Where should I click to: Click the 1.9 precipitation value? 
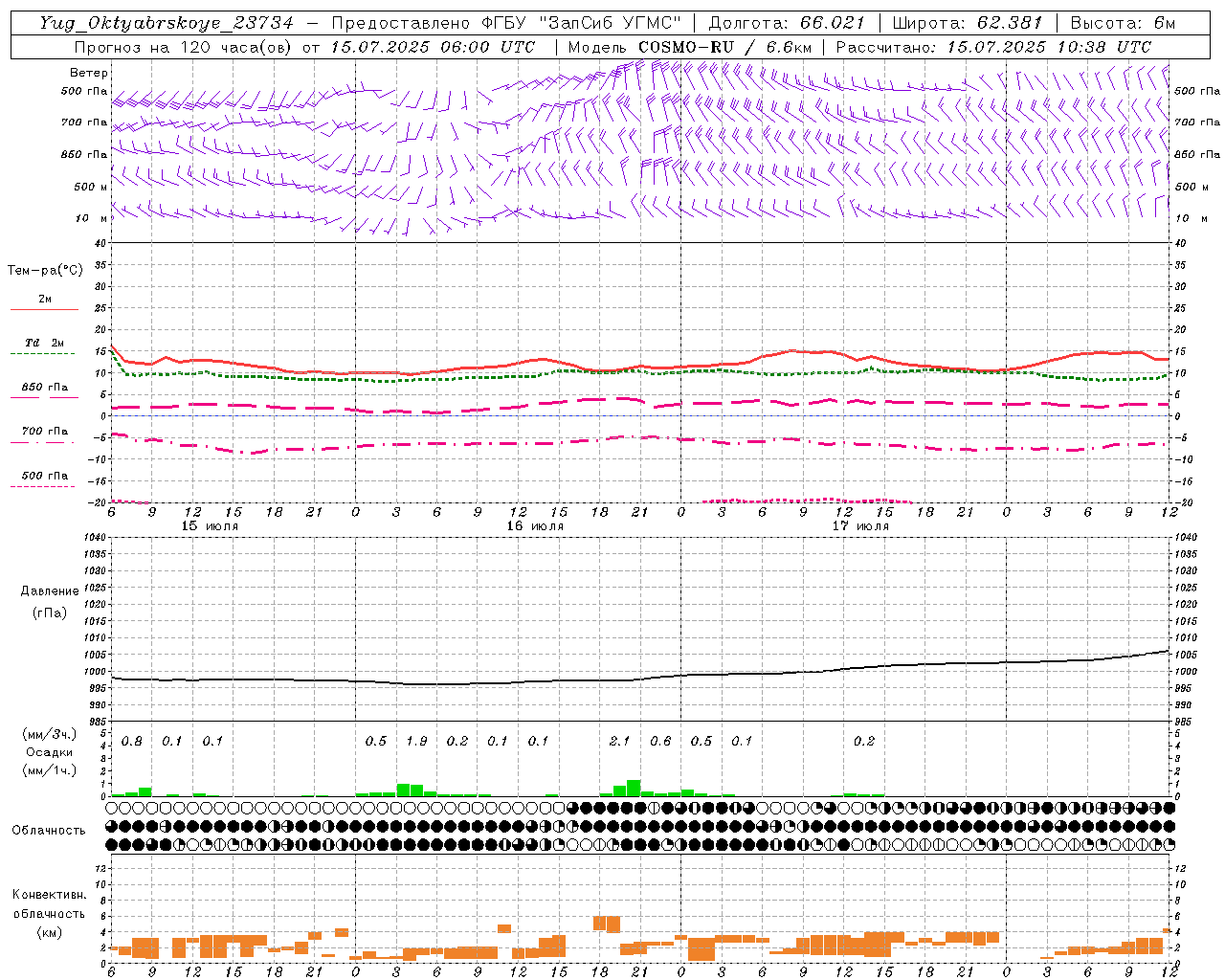(416, 741)
